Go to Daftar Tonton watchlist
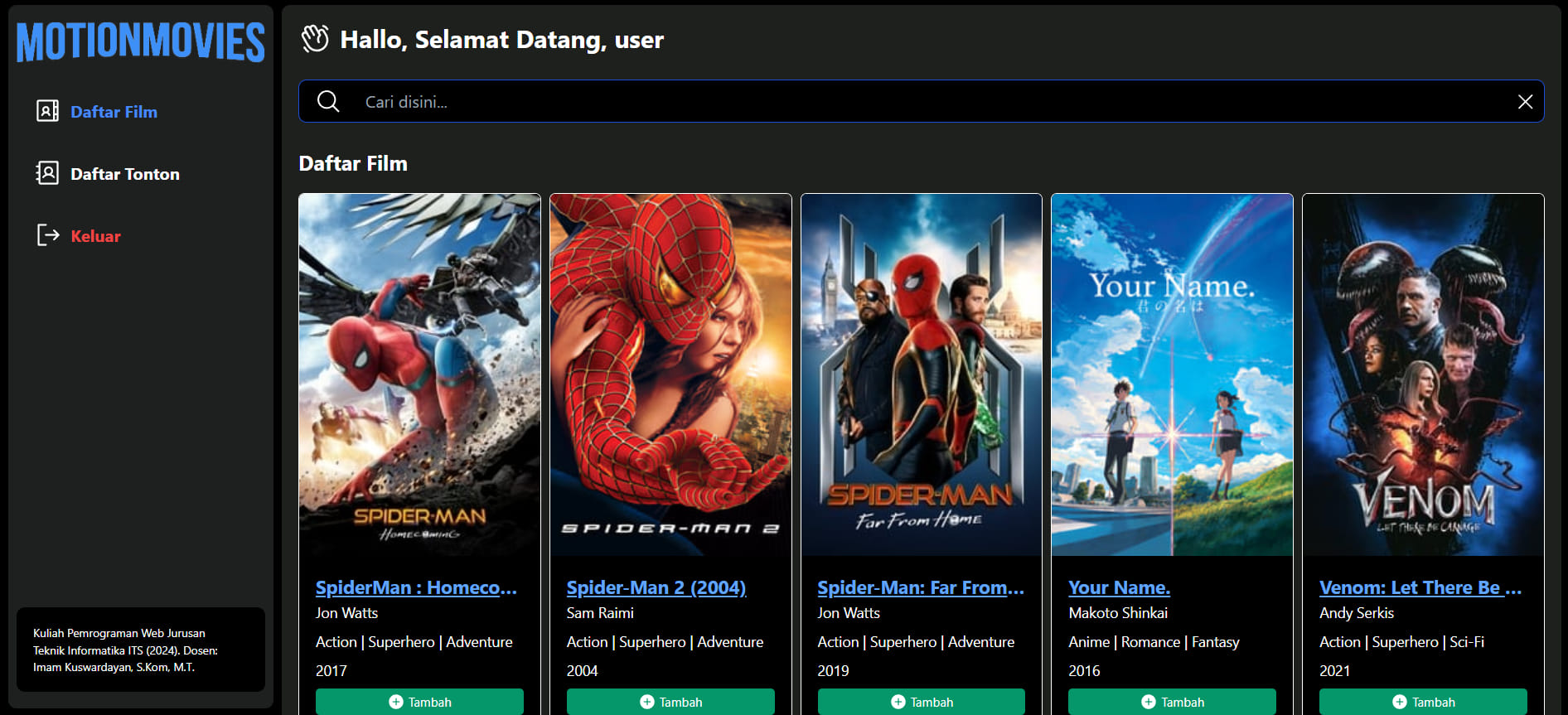 click(124, 174)
